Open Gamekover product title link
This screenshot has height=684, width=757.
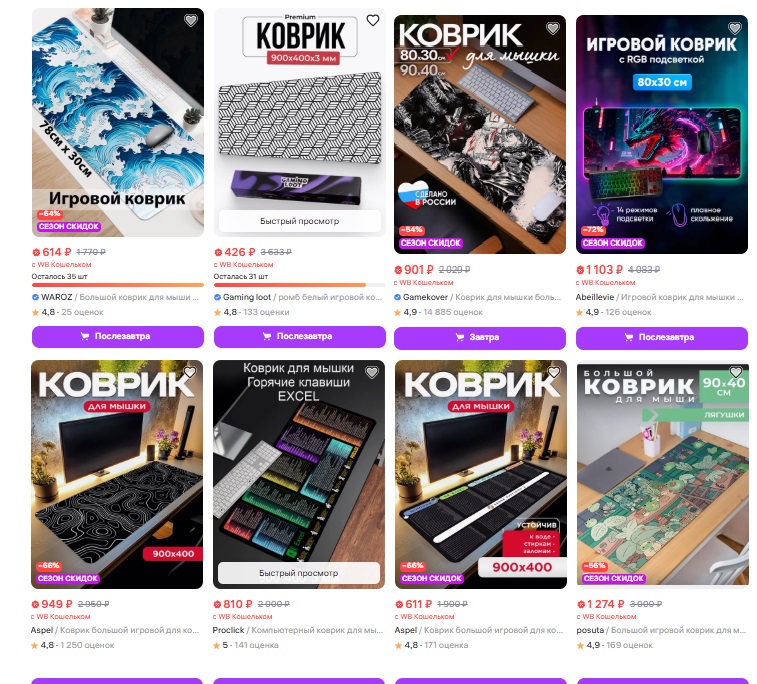(x=508, y=297)
